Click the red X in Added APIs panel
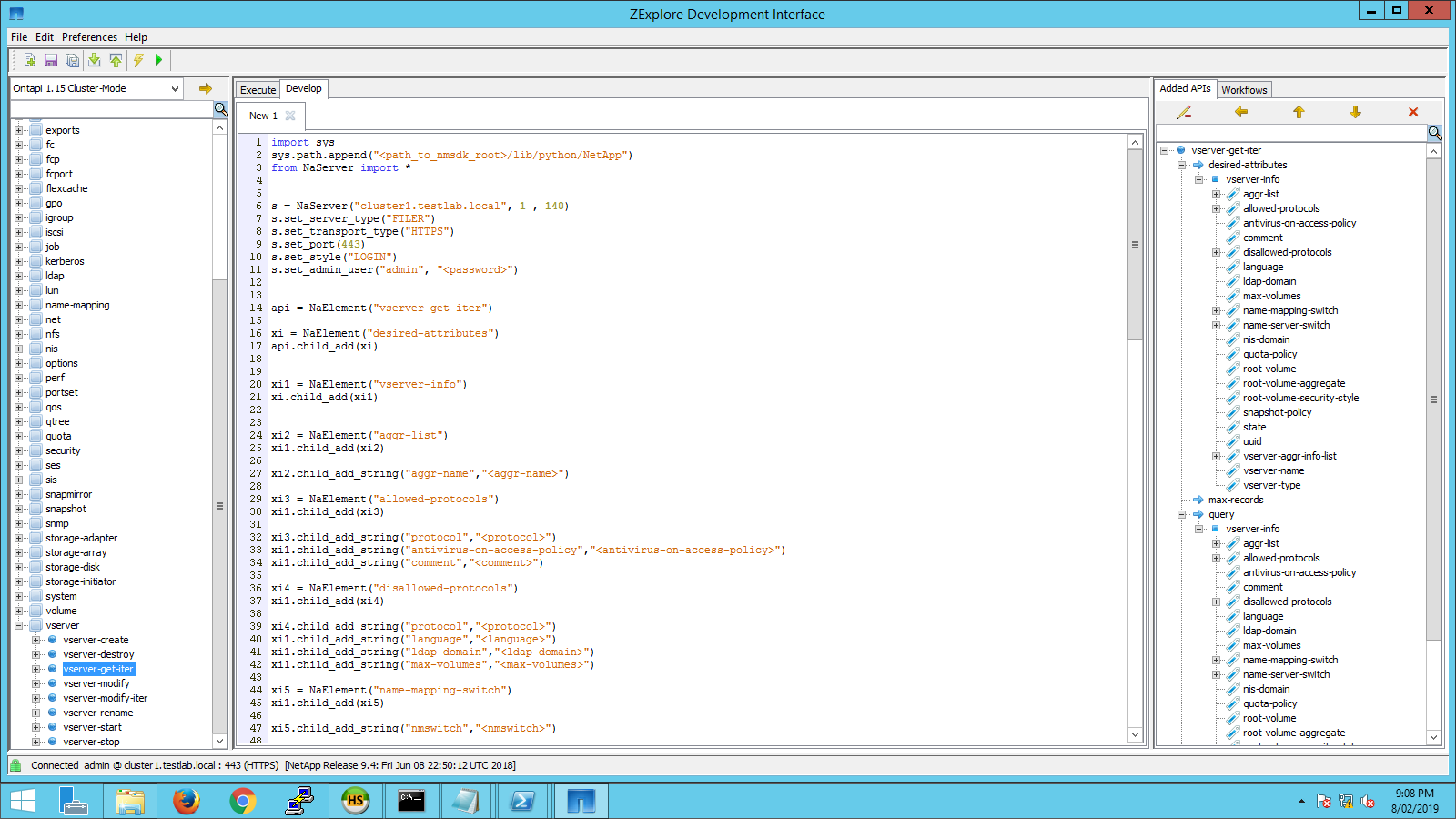Image resolution: width=1456 pixels, height=819 pixels. click(1412, 112)
